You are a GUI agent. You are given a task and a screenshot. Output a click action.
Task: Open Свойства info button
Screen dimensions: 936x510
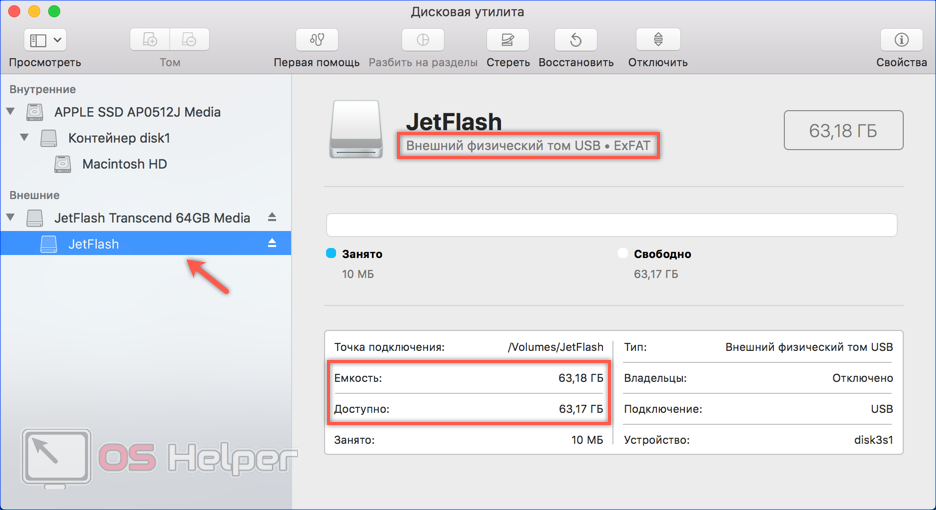[x=901, y=40]
